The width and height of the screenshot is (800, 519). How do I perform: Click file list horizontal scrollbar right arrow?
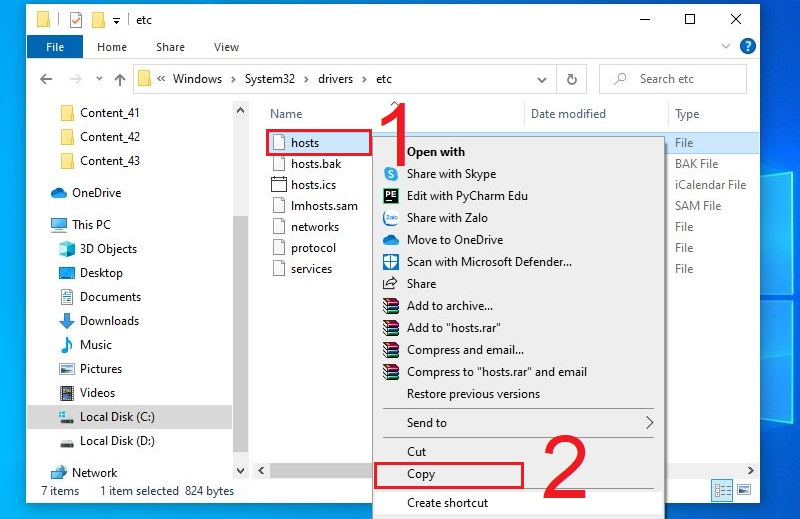751,471
